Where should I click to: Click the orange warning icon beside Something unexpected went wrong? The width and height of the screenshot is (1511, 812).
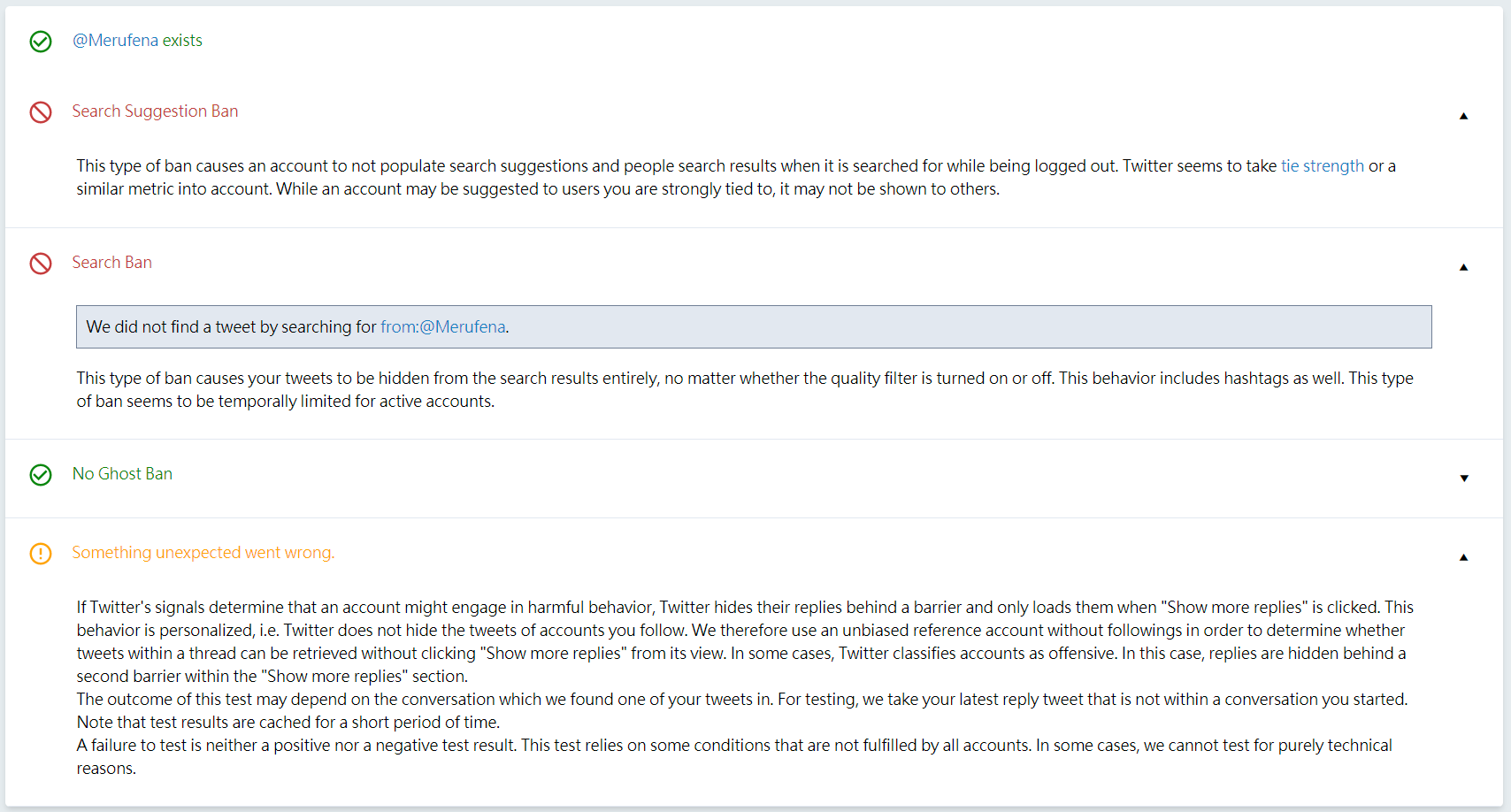click(x=41, y=554)
